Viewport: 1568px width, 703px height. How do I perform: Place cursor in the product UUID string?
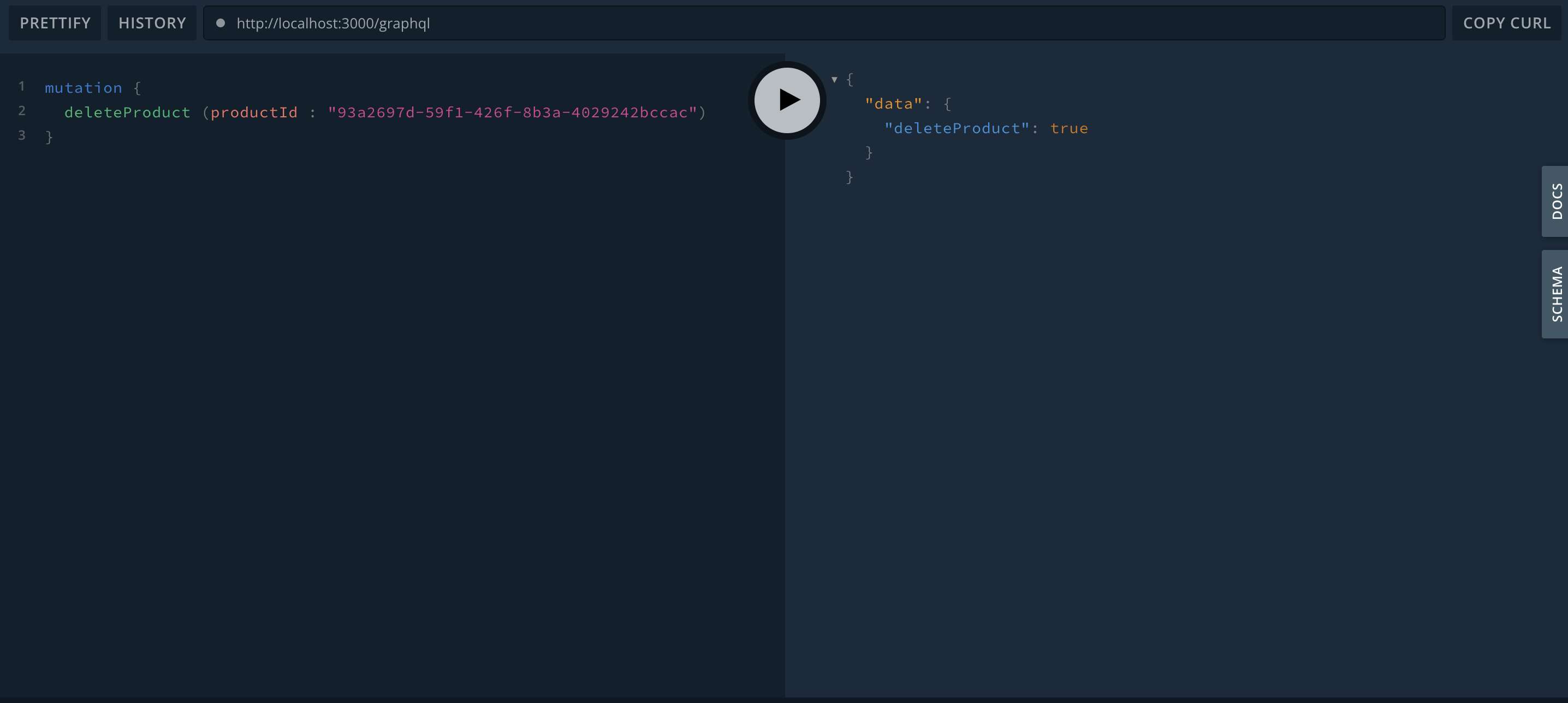coord(512,112)
